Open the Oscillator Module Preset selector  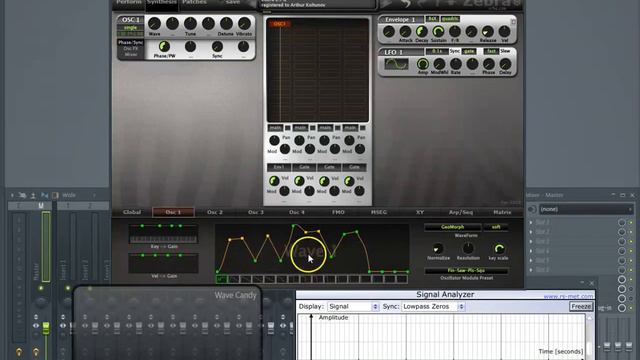click(466, 271)
